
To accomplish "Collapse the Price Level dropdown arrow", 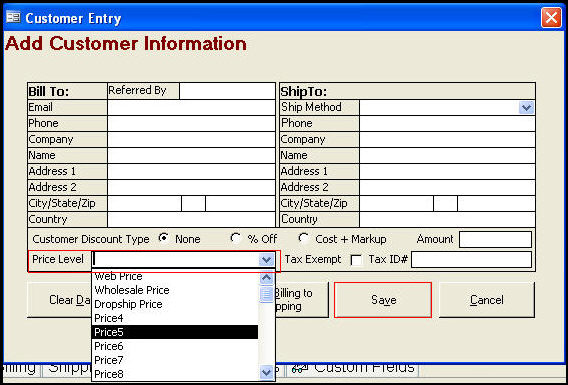I will pyautogui.click(x=267, y=260).
